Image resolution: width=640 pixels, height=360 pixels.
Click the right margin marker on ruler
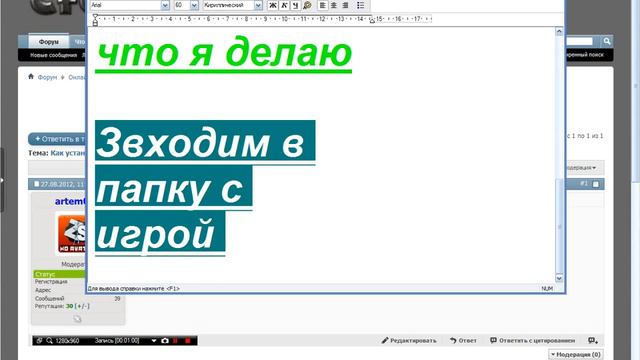[x=372, y=20]
